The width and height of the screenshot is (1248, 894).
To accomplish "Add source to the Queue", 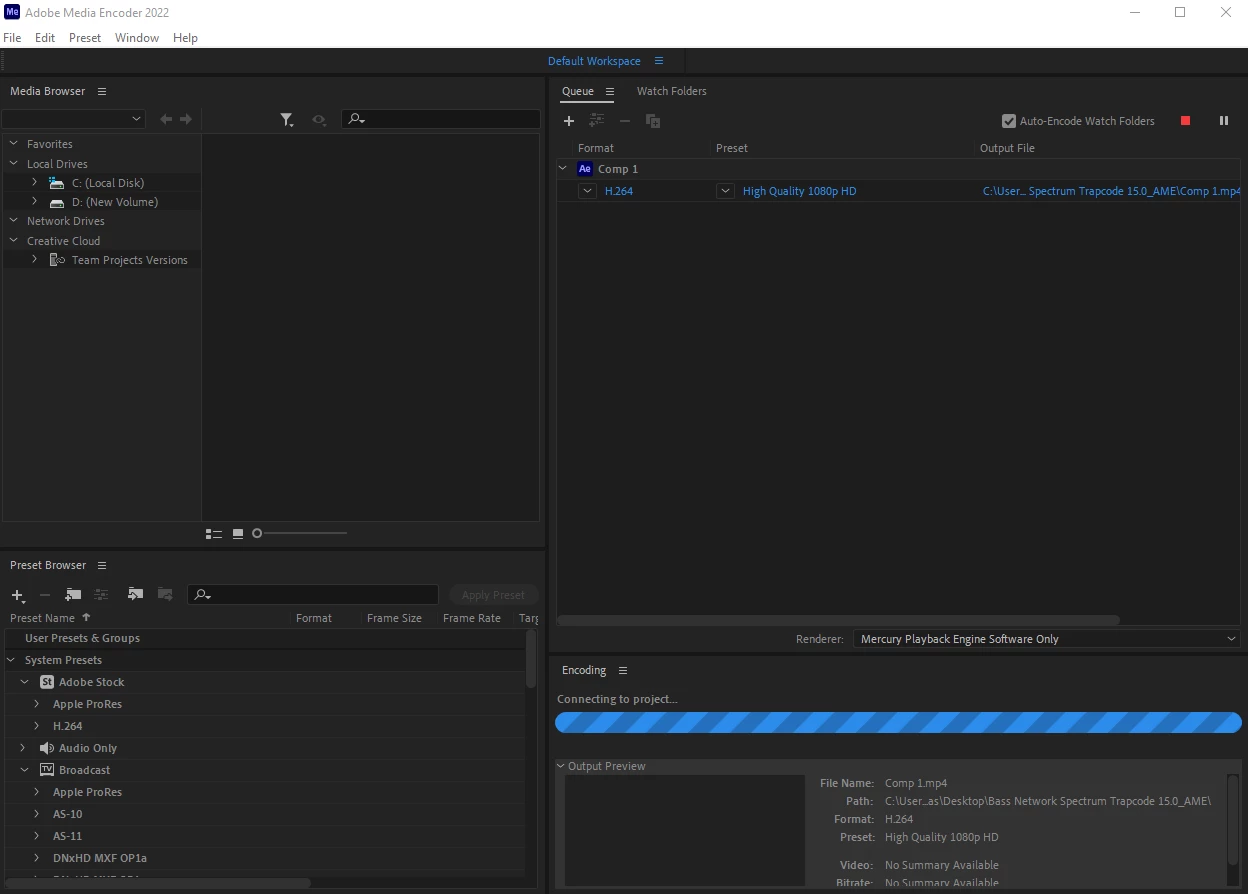I will click(x=569, y=121).
